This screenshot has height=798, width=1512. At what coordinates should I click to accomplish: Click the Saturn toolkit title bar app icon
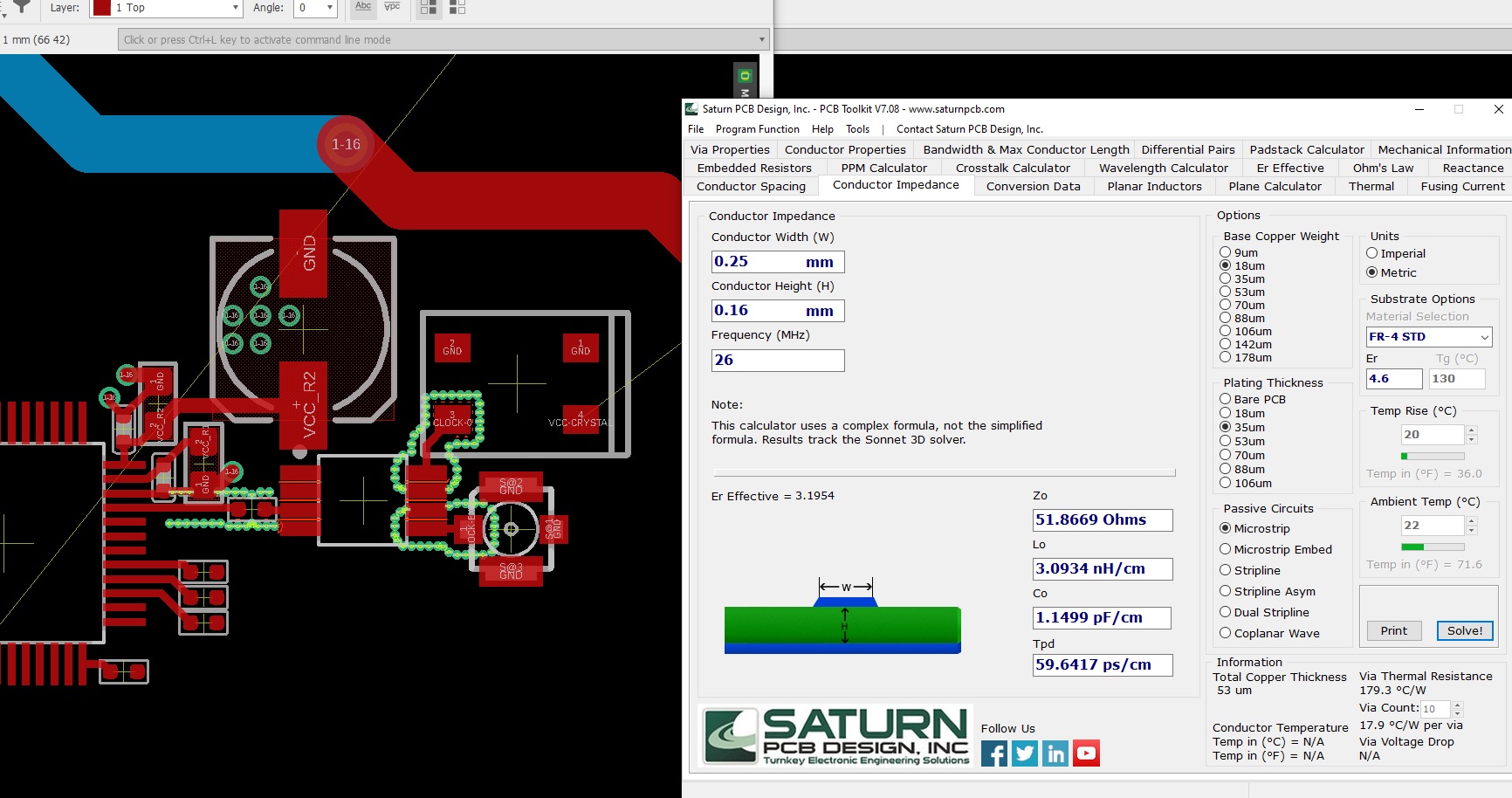coord(691,109)
